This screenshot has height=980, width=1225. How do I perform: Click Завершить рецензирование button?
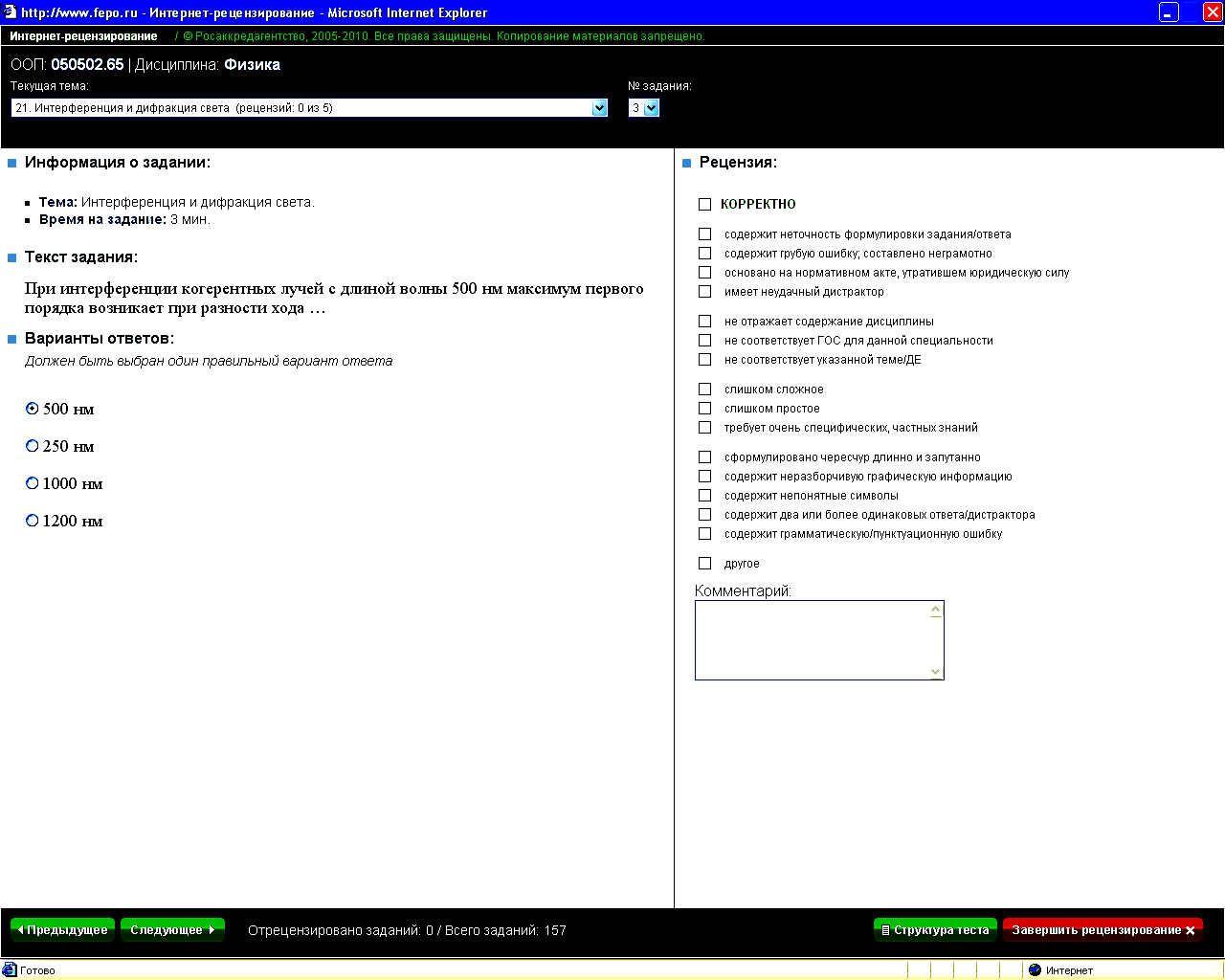coord(1102,929)
